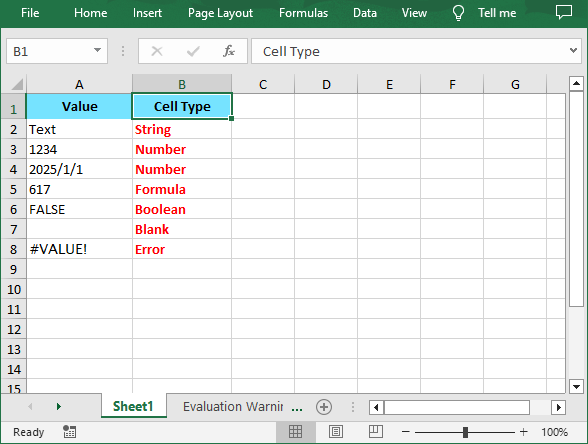Select column D header

tap(326, 84)
